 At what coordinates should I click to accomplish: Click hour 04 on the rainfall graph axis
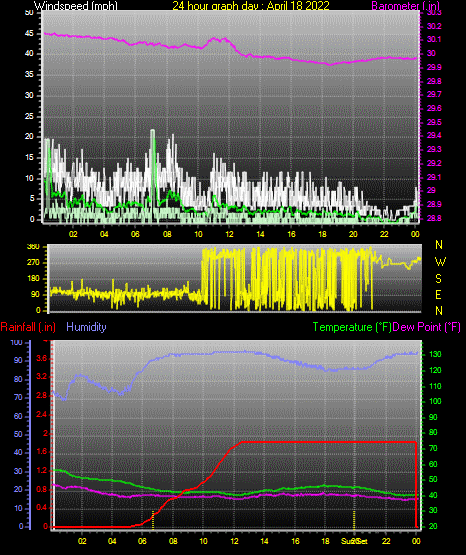[x=112, y=541]
